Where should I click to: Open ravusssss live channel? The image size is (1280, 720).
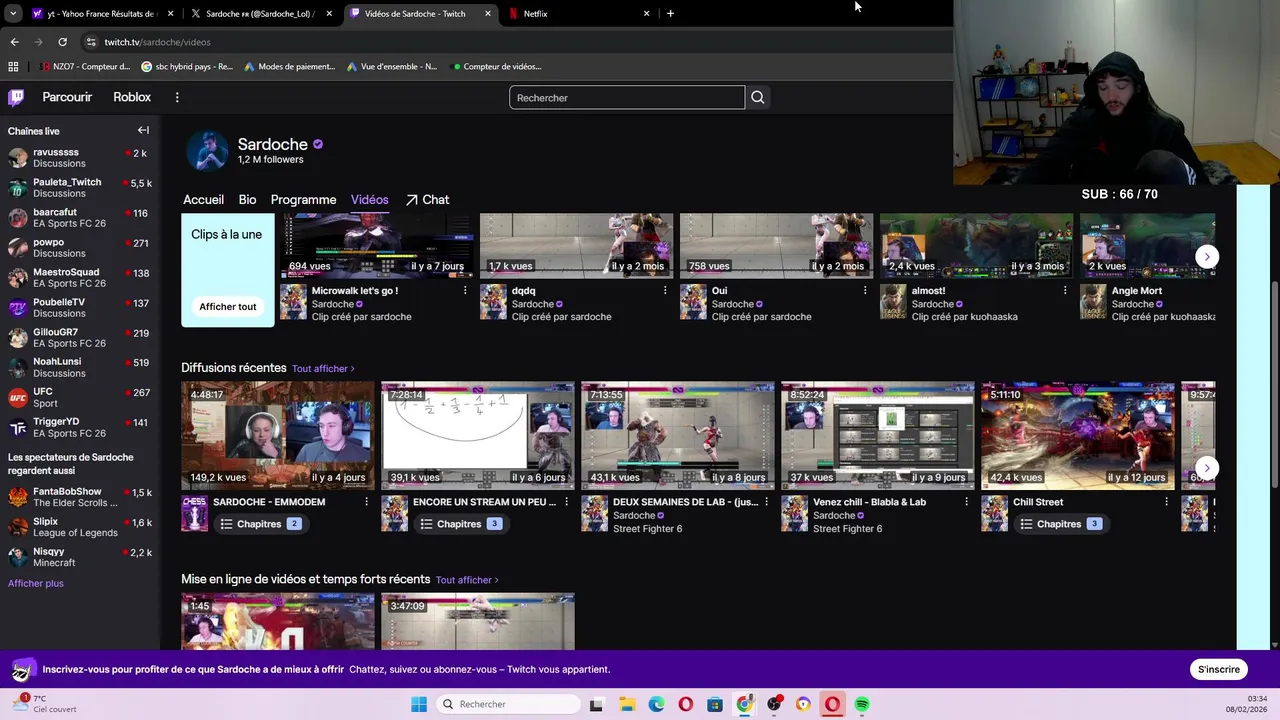pos(78,158)
